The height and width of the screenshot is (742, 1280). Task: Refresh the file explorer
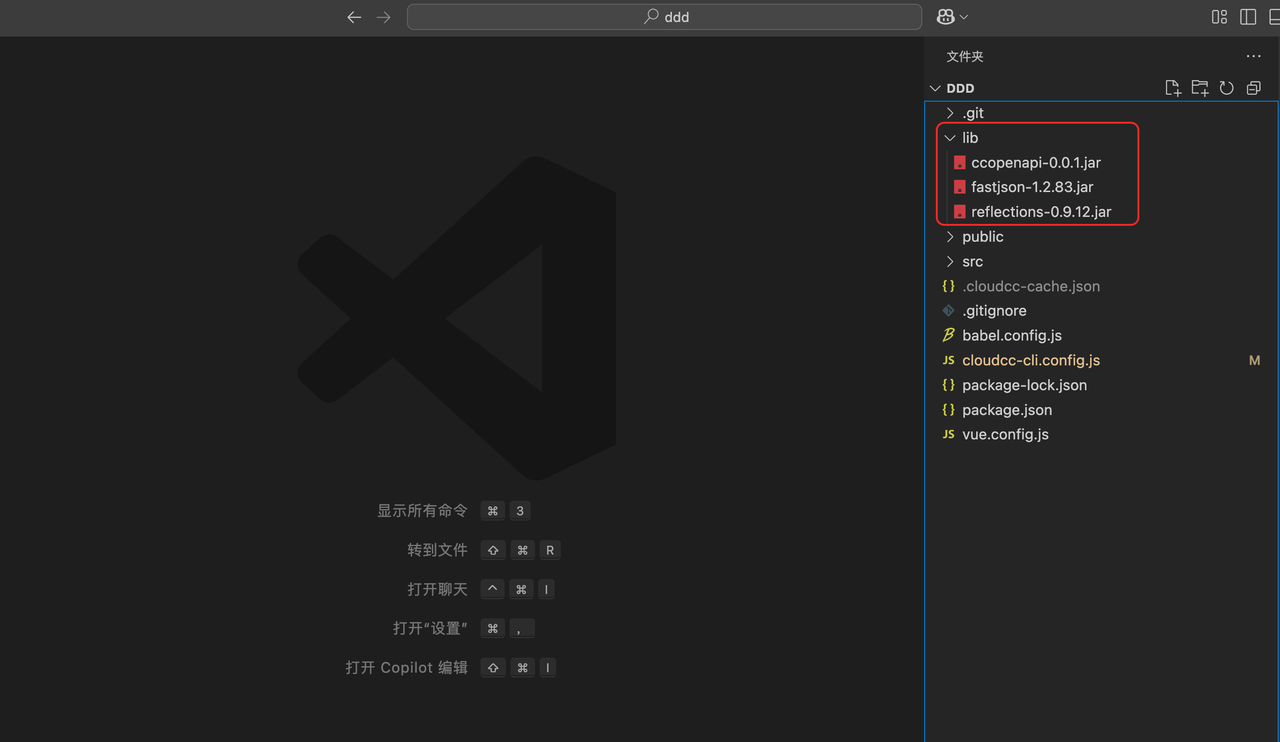point(1227,88)
